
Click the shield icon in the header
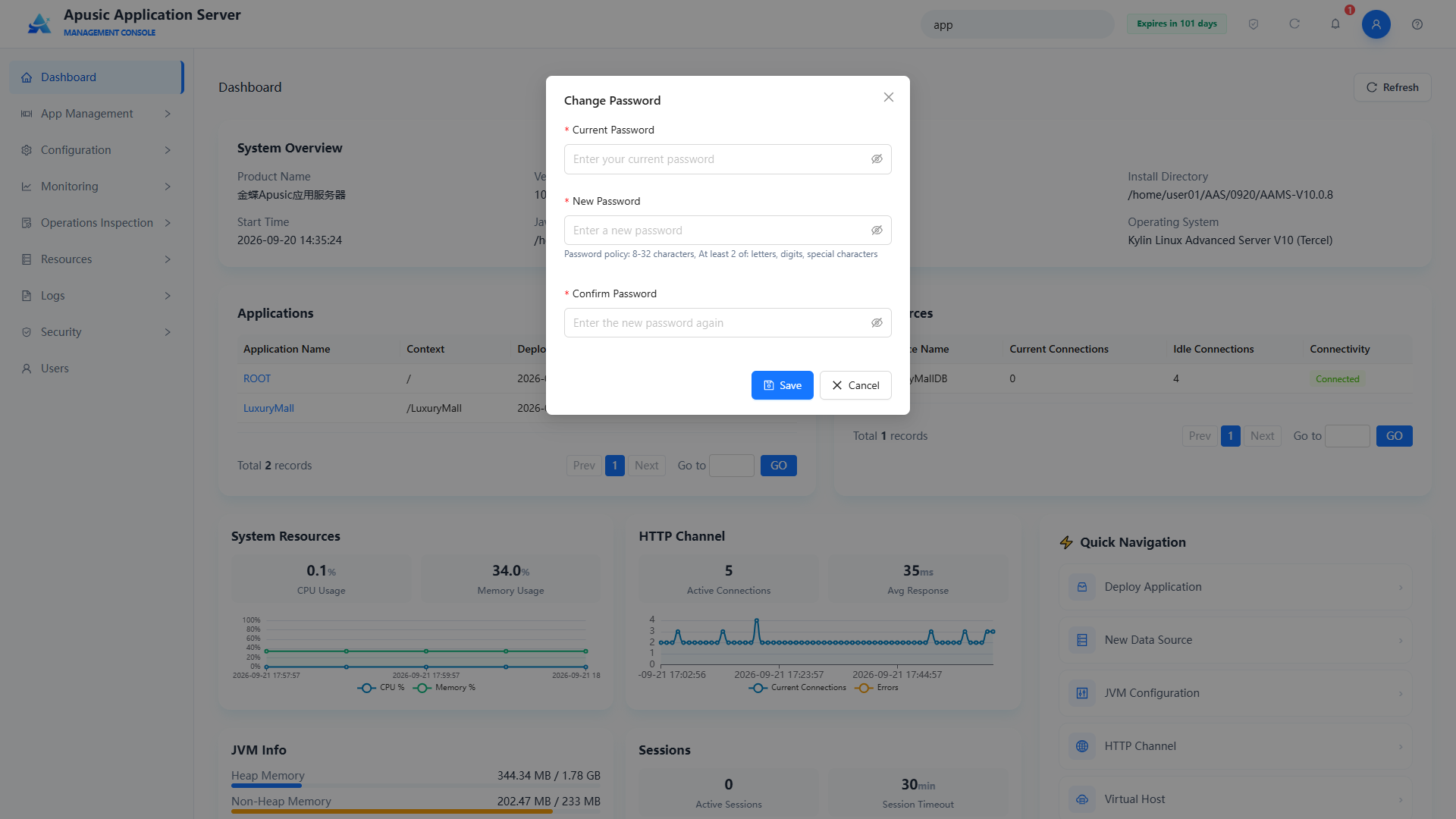1254,24
